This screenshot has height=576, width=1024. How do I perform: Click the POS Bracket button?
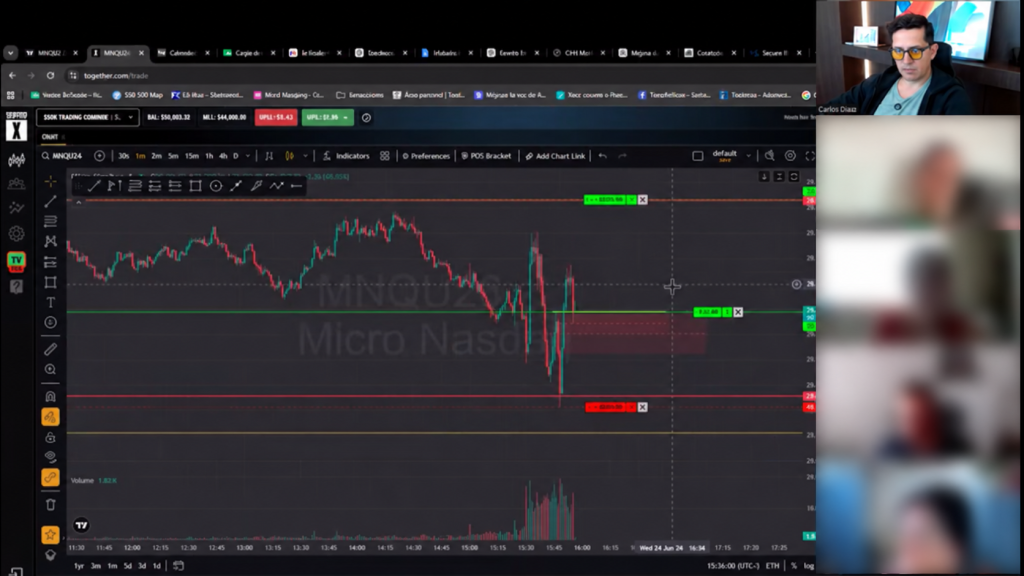[x=487, y=156]
